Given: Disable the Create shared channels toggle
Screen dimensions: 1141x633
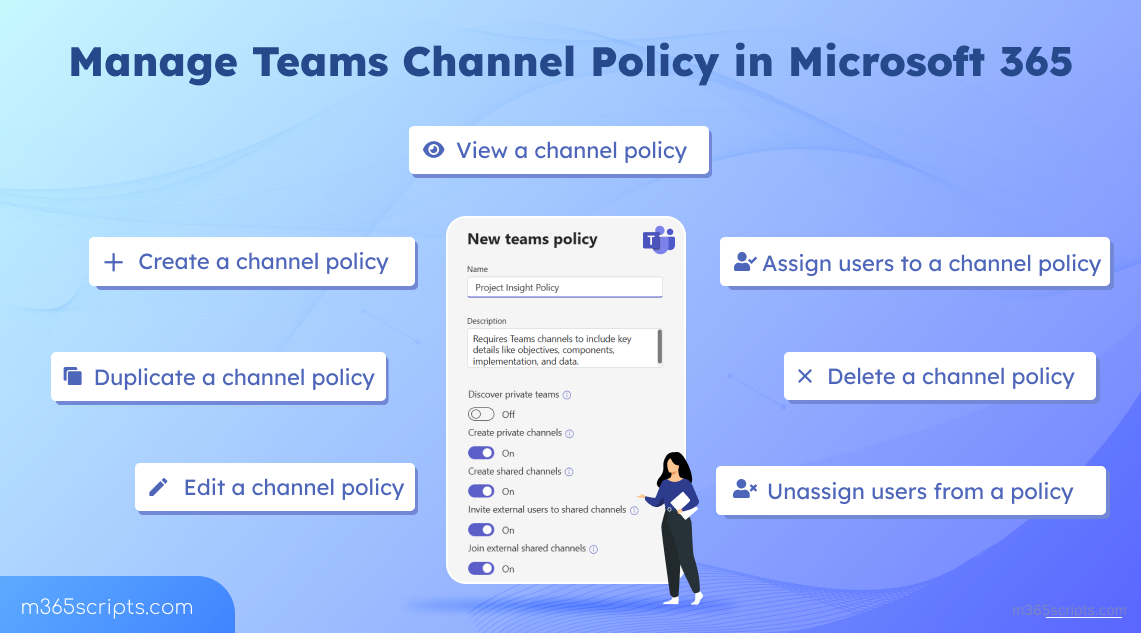Looking at the screenshot, I should click(x=481, y=491).
